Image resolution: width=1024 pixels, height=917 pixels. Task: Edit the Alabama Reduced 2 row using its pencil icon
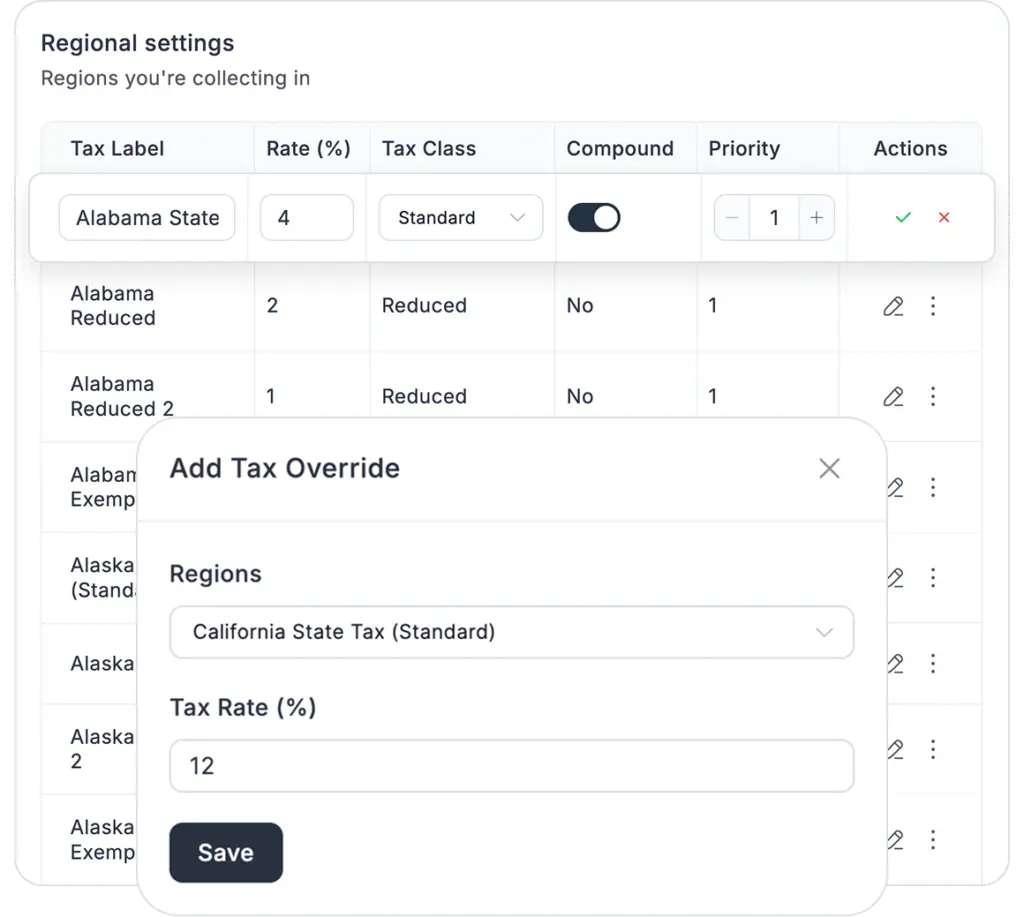[893, 397]
